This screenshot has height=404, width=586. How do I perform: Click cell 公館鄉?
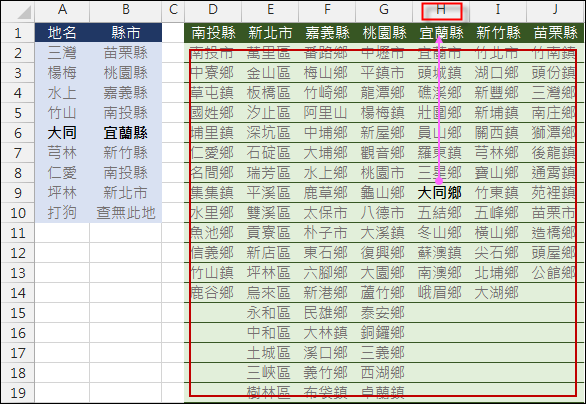tap(555, 273)
